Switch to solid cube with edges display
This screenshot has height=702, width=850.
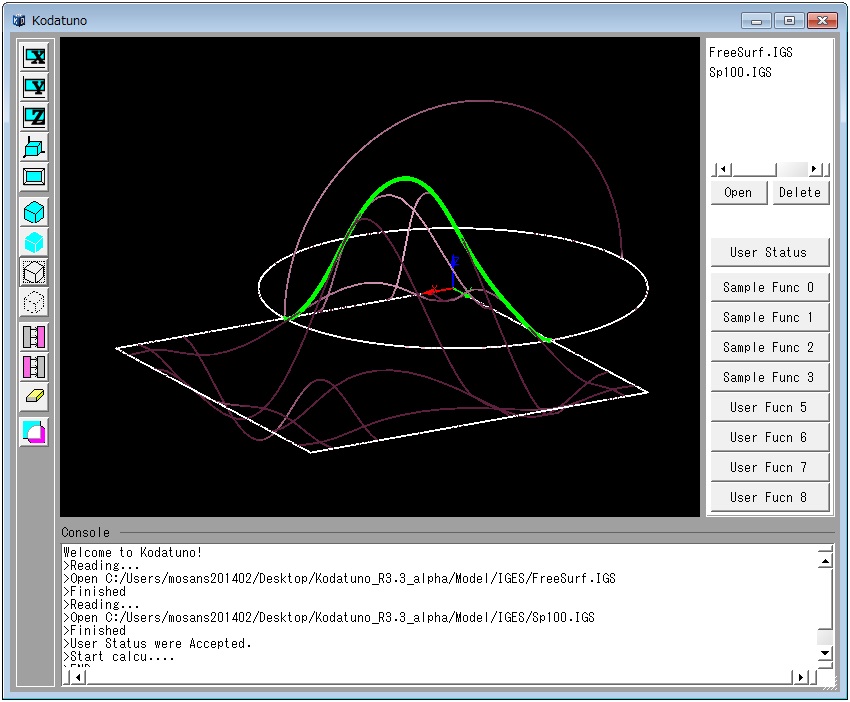[x=34, y=212]
